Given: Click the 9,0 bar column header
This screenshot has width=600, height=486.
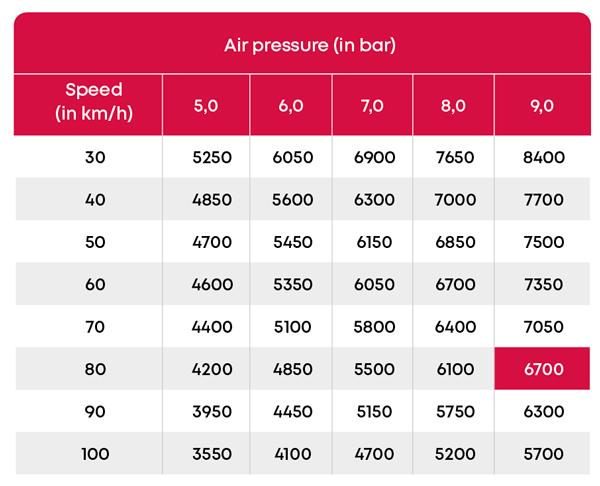Looking at the screenshot, I should click(543, 105).
